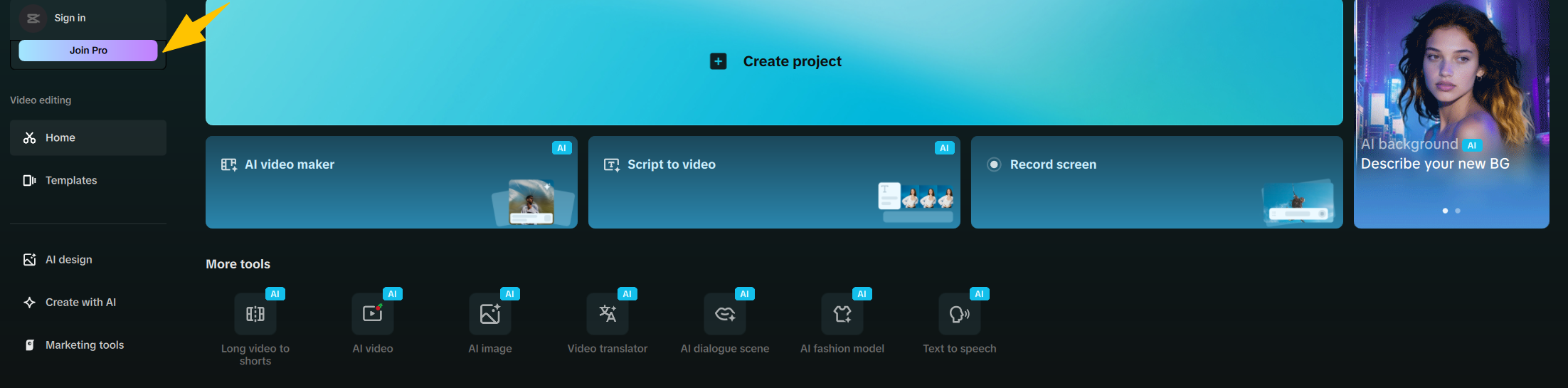
Task: Click the Record screen circle icon
Action: click(995, 164)
